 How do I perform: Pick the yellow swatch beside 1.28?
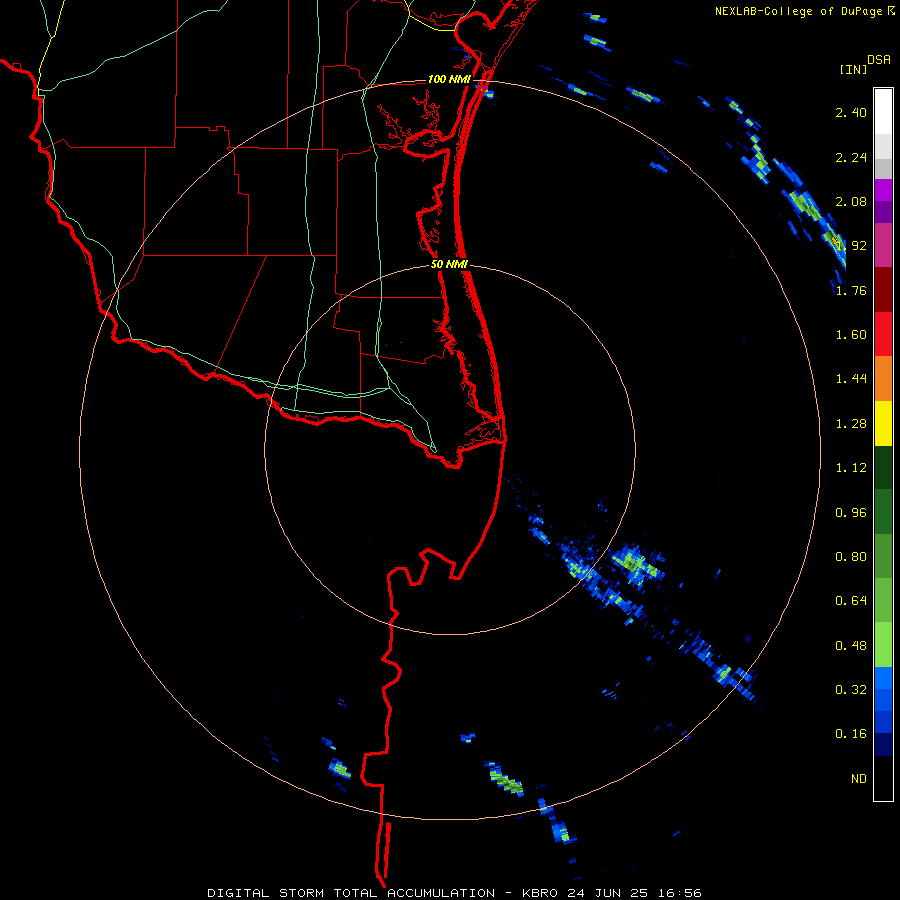point(883,424)
